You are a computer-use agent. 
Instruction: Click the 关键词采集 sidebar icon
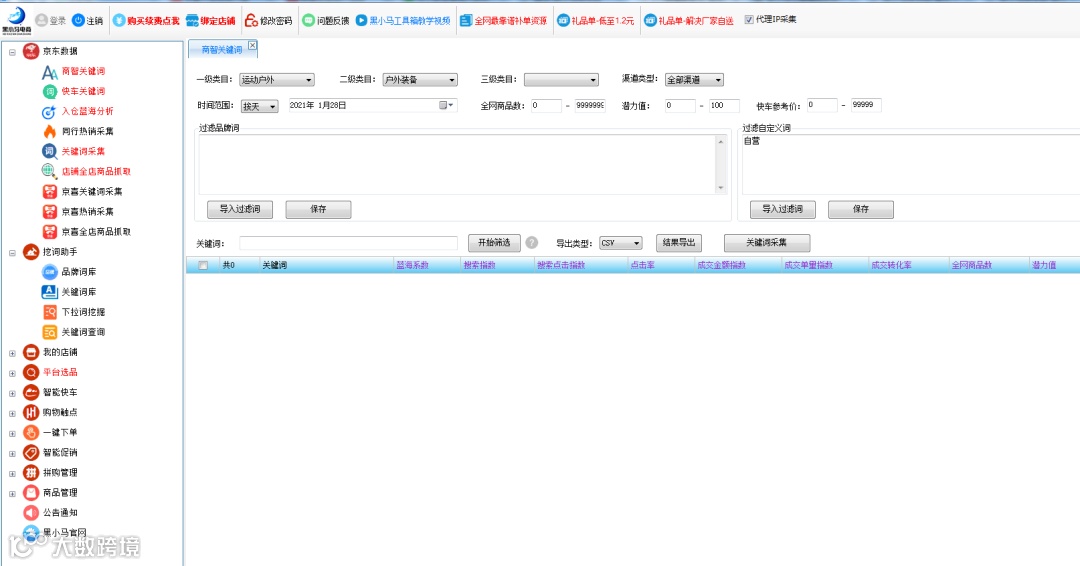(x=50, y=151)
